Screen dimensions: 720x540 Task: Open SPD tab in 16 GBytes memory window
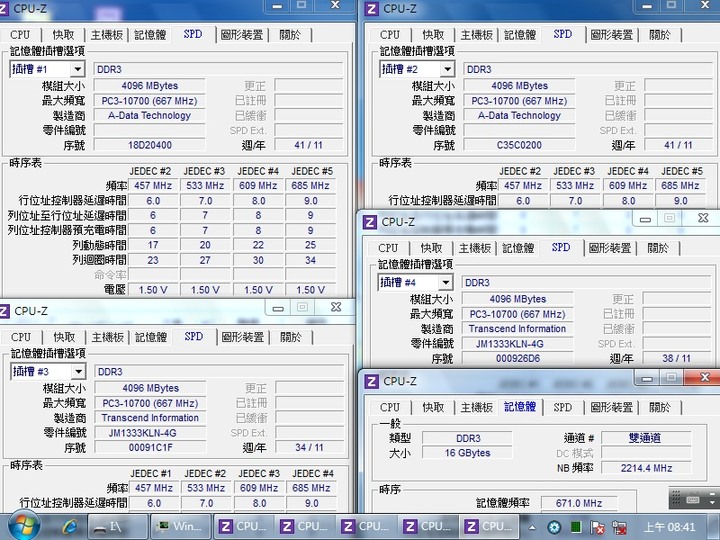click(562, 407)
